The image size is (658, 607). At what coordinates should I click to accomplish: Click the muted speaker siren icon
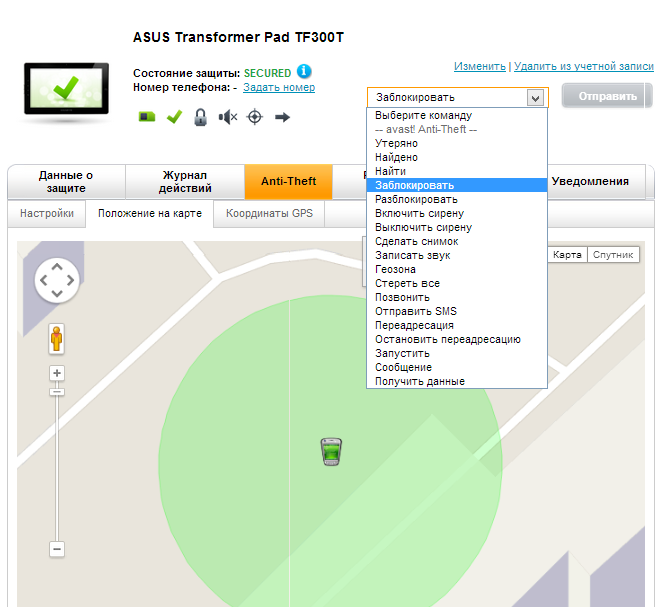point(228,117)
